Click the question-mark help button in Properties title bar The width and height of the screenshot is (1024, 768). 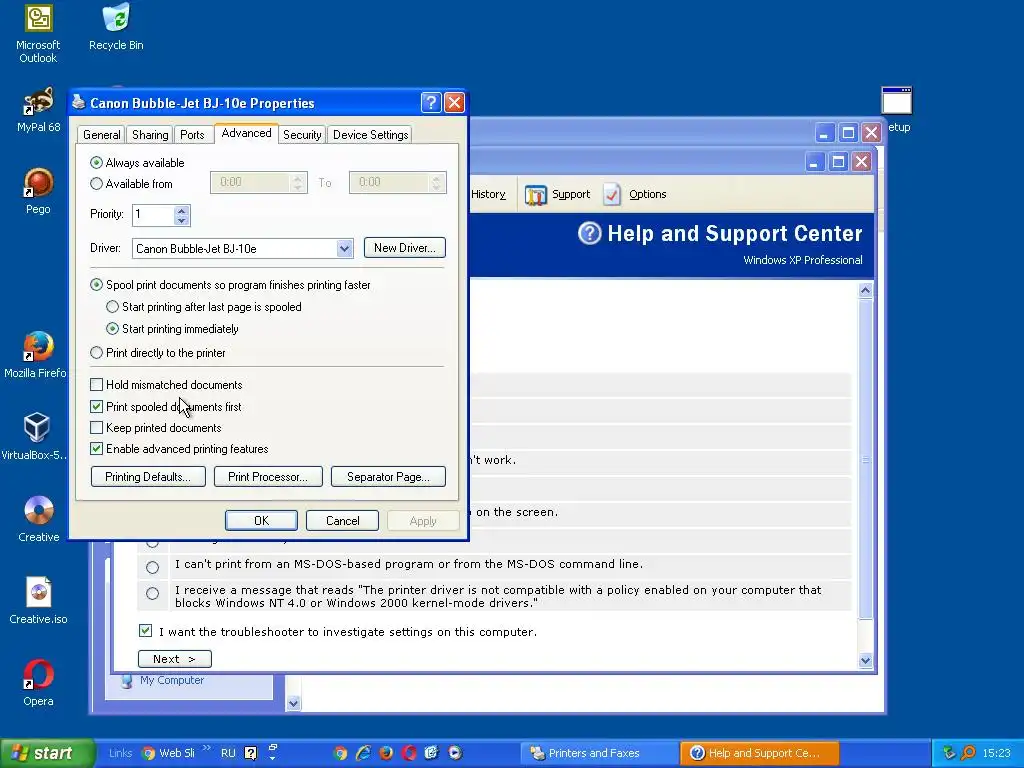pos(431,103)
